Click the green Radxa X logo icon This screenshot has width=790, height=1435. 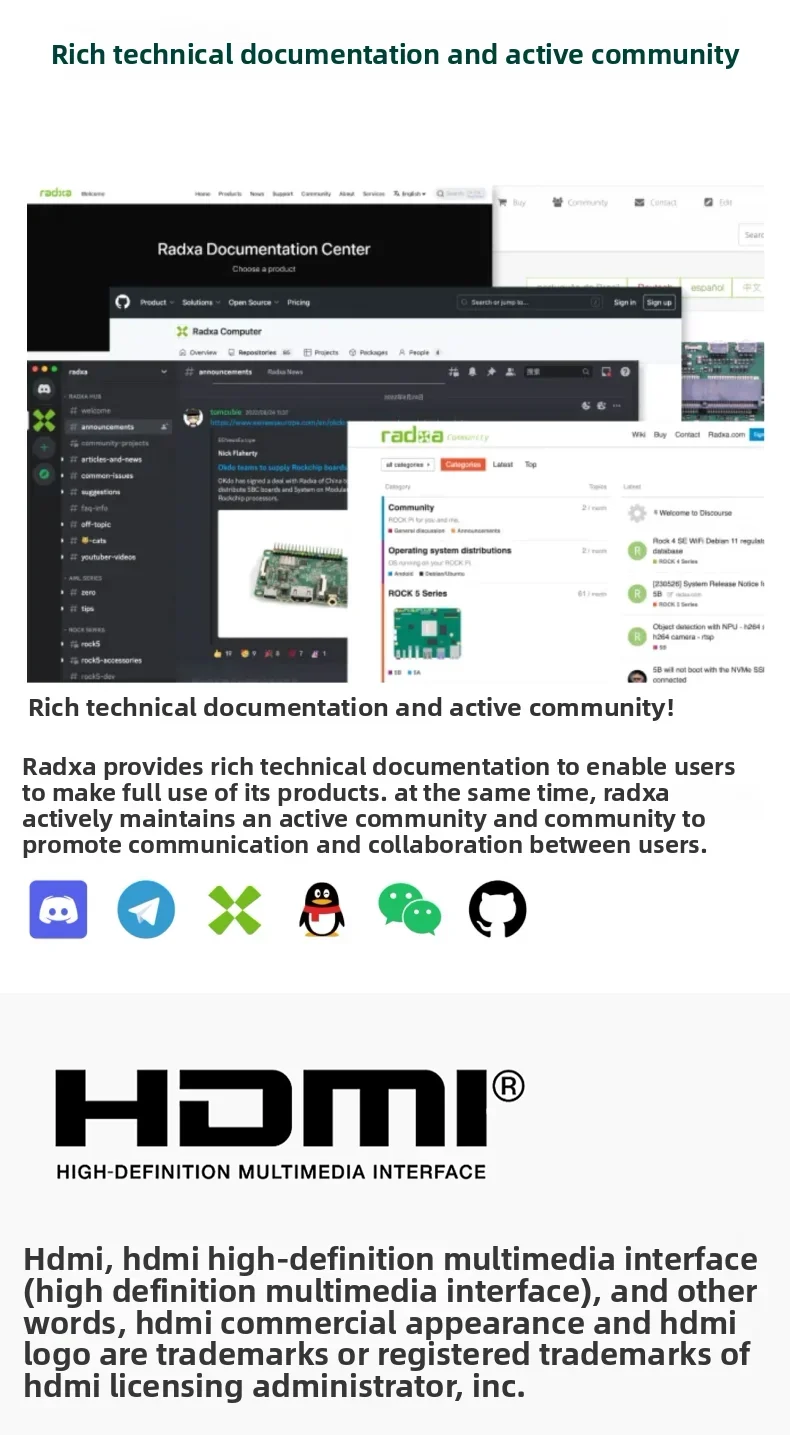click(234, 910)
